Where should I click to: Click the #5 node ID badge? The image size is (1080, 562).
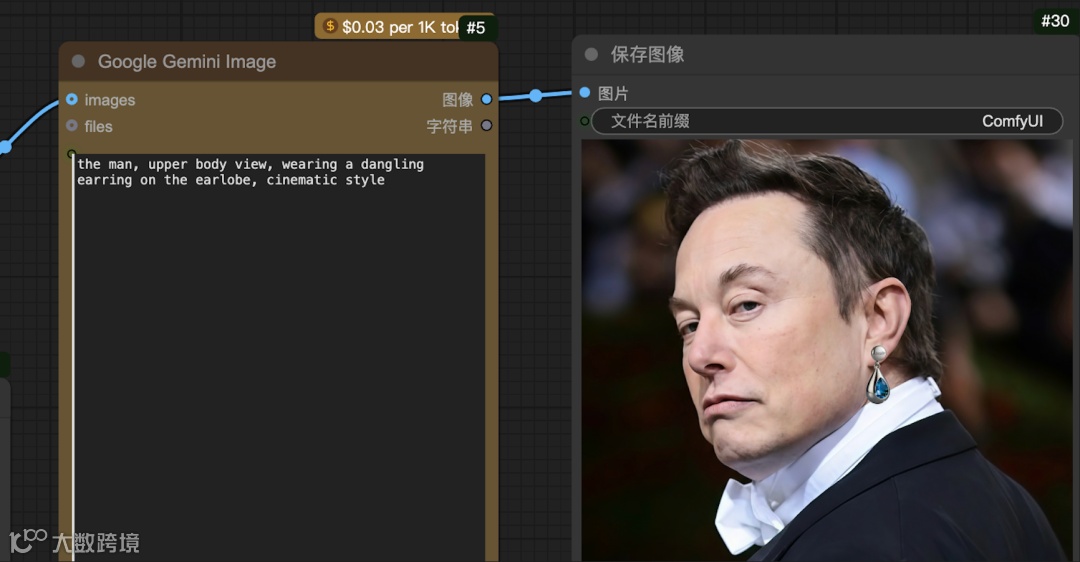pyautogui.click(x=476, y=28)
